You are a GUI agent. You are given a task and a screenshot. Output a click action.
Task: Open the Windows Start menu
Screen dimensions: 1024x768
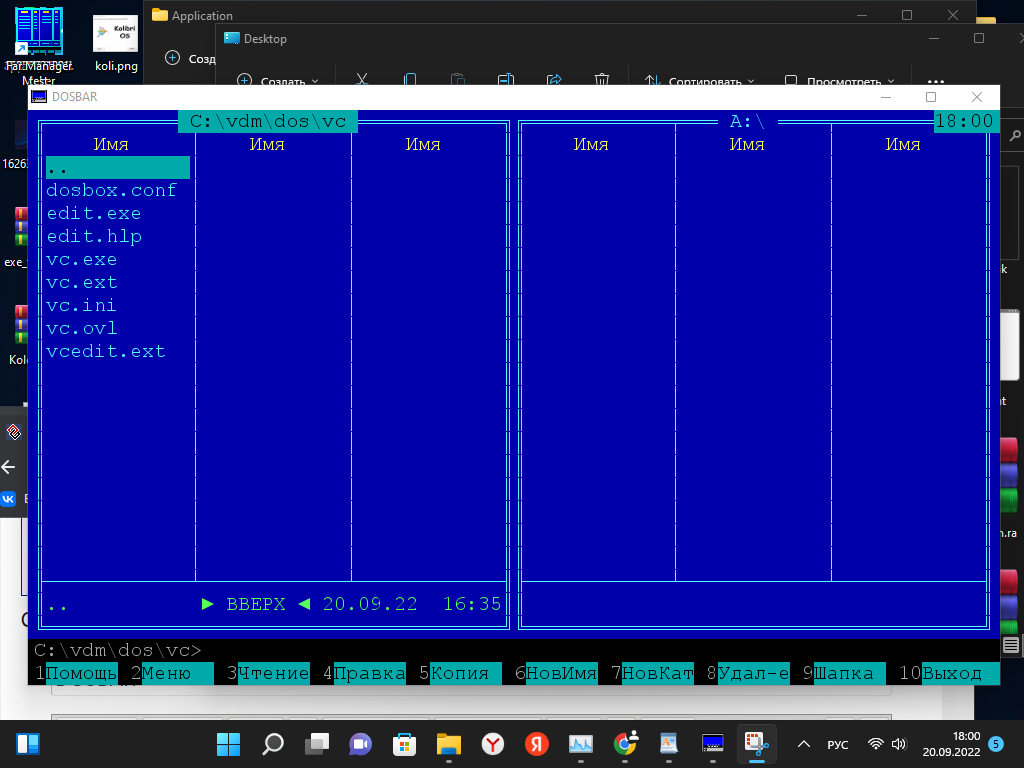[229, 744]
